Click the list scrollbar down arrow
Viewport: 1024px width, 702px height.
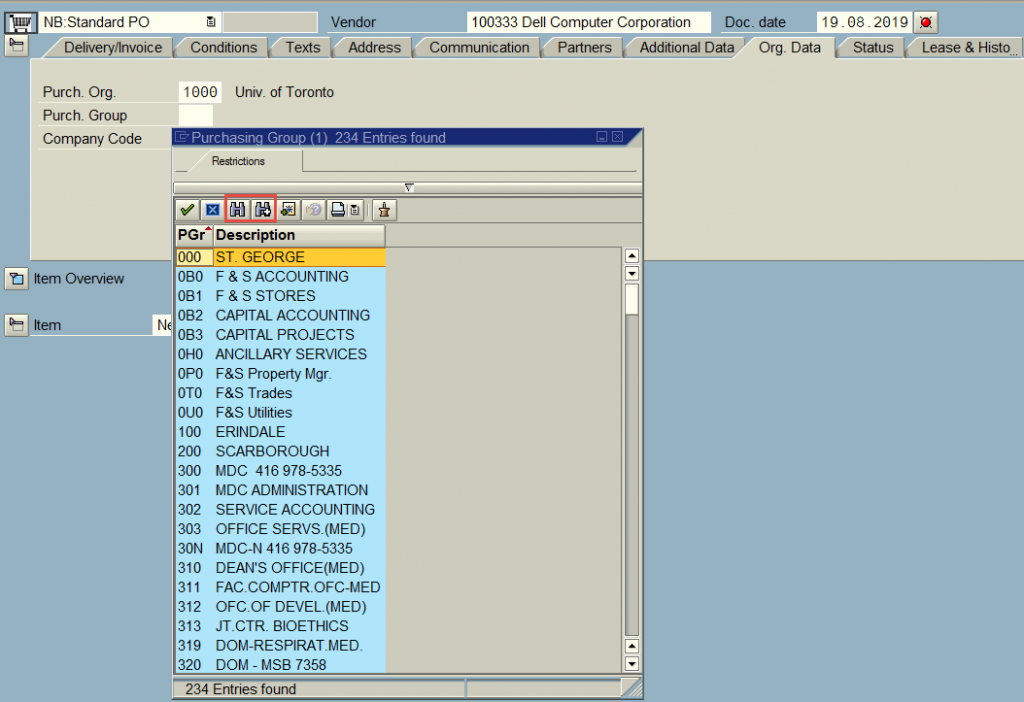click(x=631, y=663)
